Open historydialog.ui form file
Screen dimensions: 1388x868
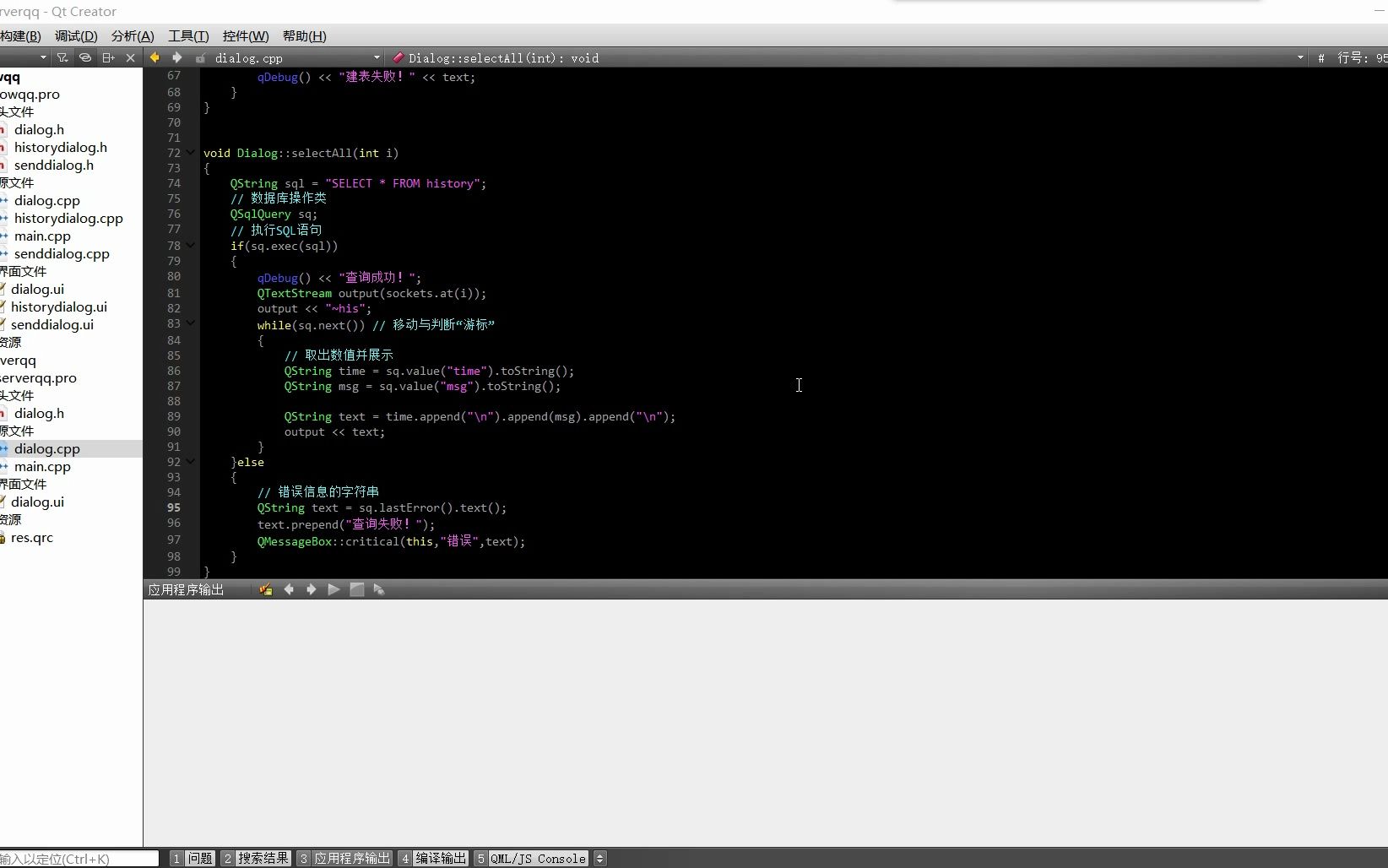tap(58, 307)
